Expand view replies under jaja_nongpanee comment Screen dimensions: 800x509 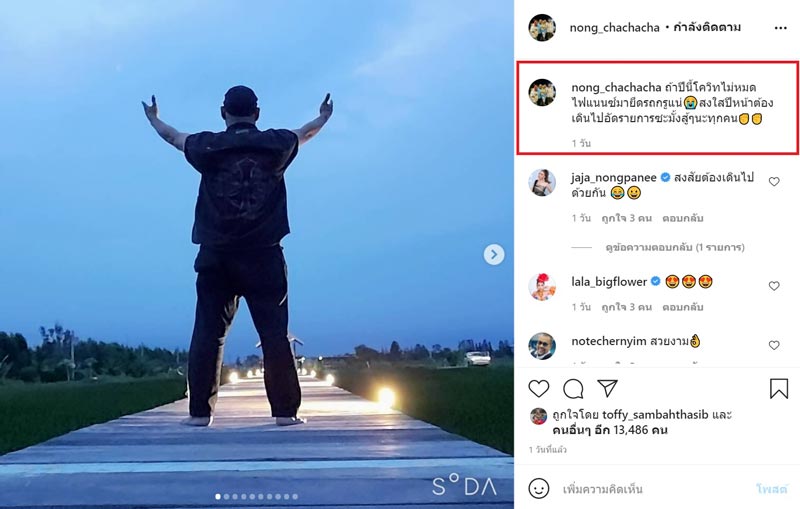point(674,247)
